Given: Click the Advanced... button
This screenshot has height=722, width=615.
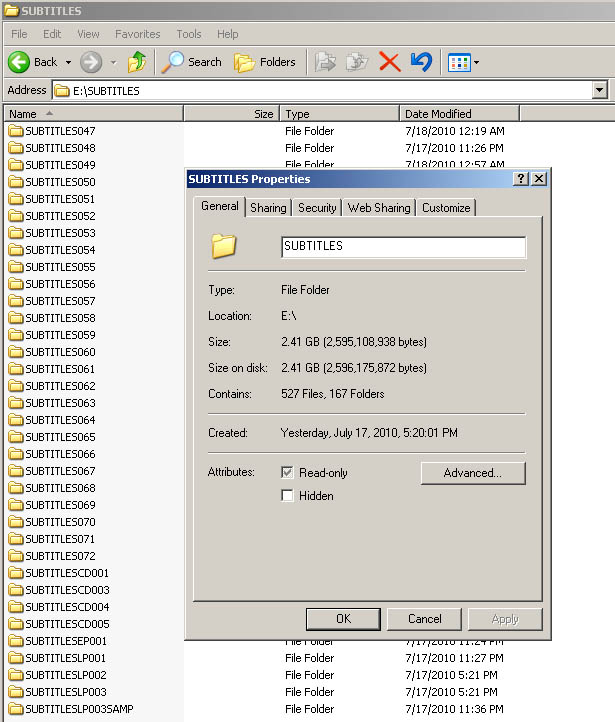Looking at the screenshot, I should pos(472,473).
